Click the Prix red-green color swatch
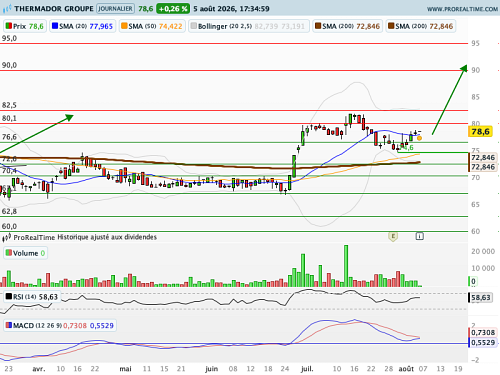 [x=9, y=26]
